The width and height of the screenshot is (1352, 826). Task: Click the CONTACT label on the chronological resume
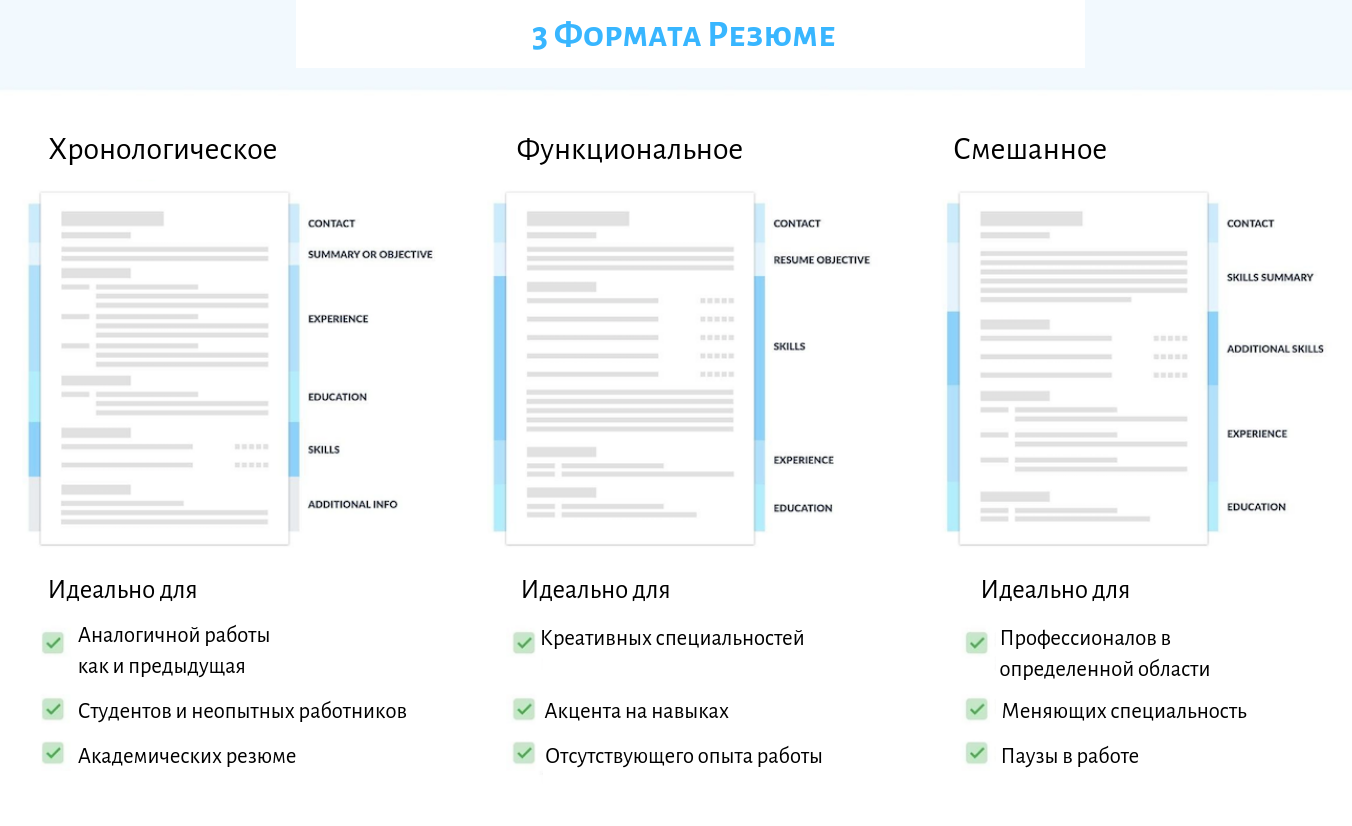[x=331, y=223]
